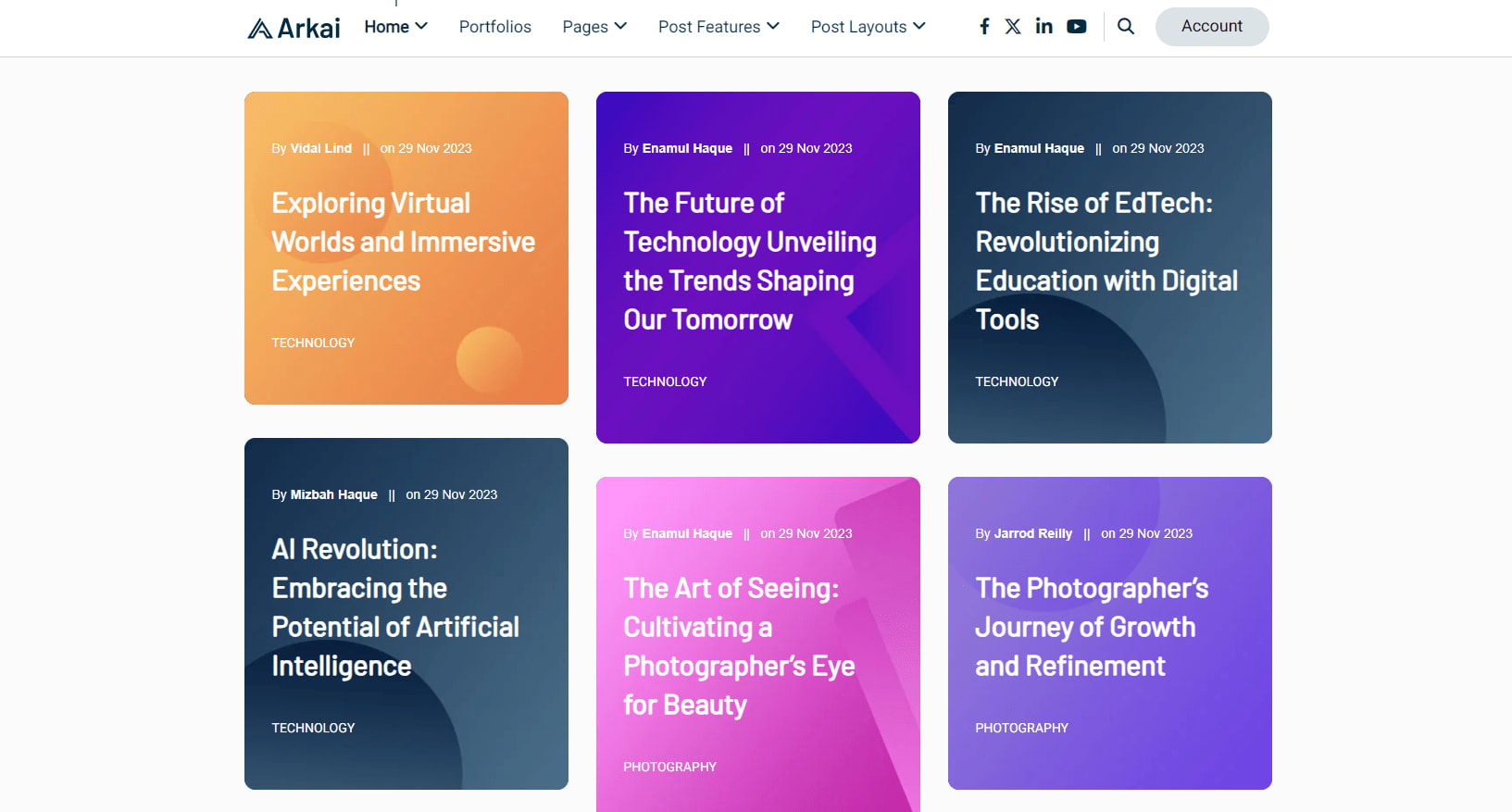Open post The Art of Seeing
The height and width of the screenshot is (812, 1512).
point(739,646)
